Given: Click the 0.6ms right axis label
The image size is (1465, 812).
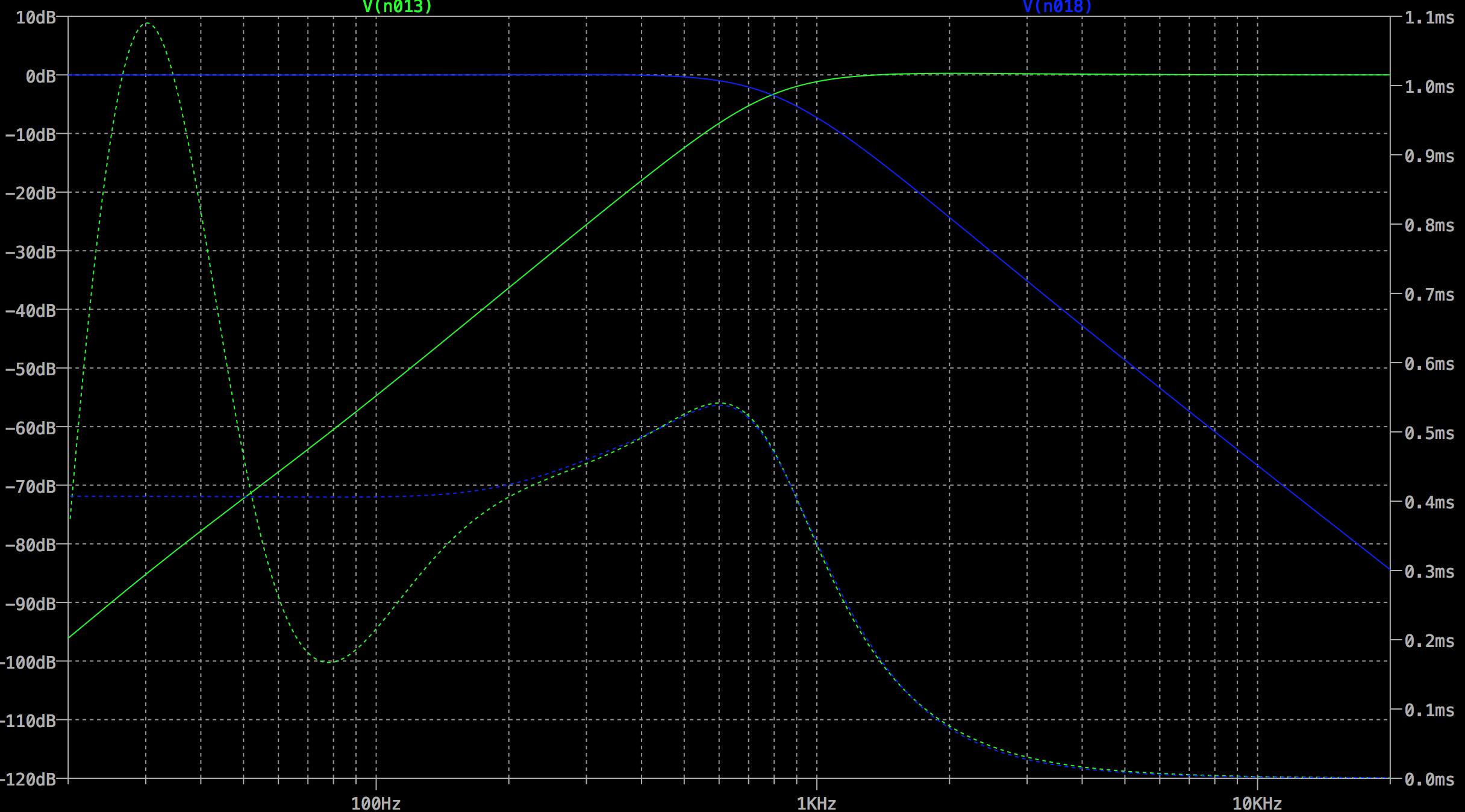Looking at the screenshot, I should click(1429, 364).
